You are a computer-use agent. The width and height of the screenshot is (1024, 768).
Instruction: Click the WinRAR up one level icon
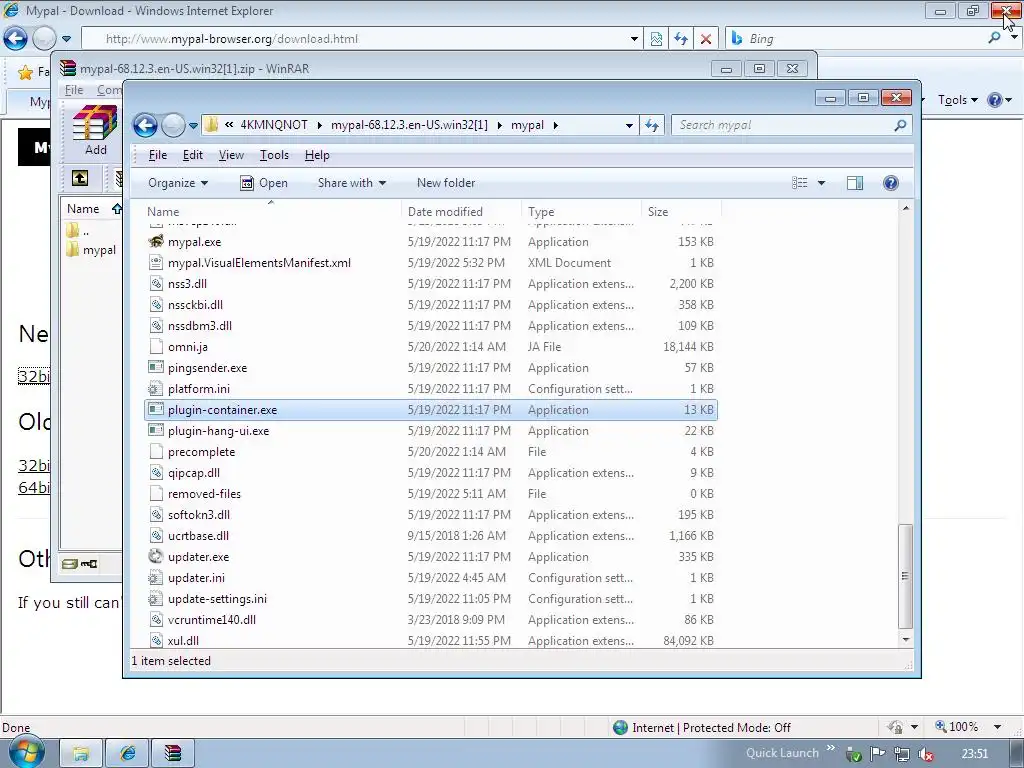pyautogui.click(x=80, y=178)
